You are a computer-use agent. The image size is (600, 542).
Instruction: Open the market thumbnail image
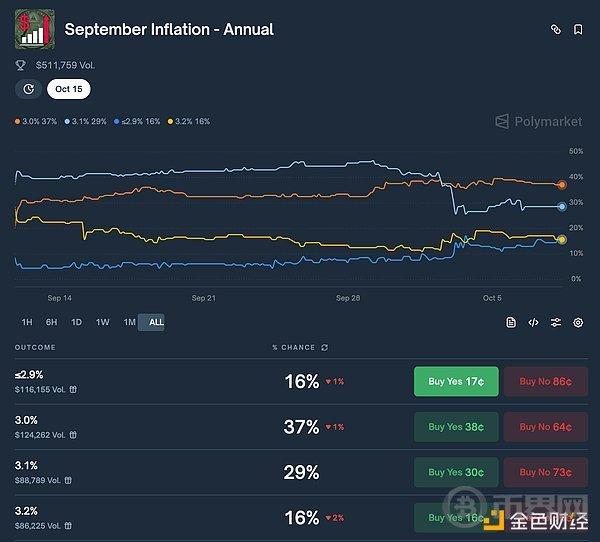click(x=34, y=30)
